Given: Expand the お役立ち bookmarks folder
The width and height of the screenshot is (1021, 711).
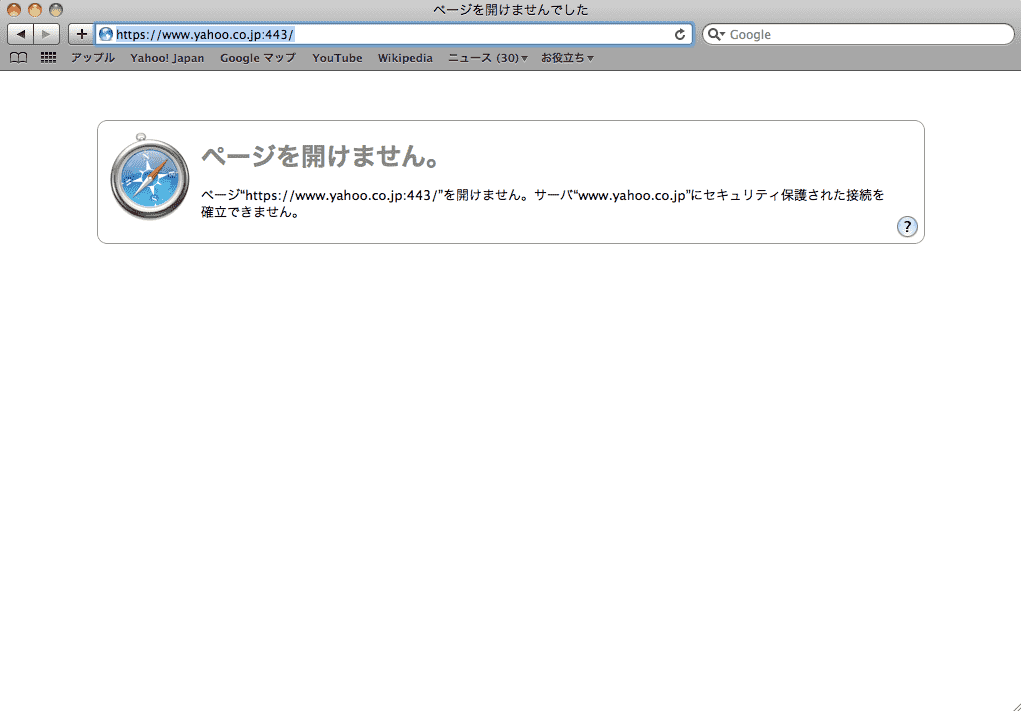Looking at the screenshot, I should [x=567, y=58].
